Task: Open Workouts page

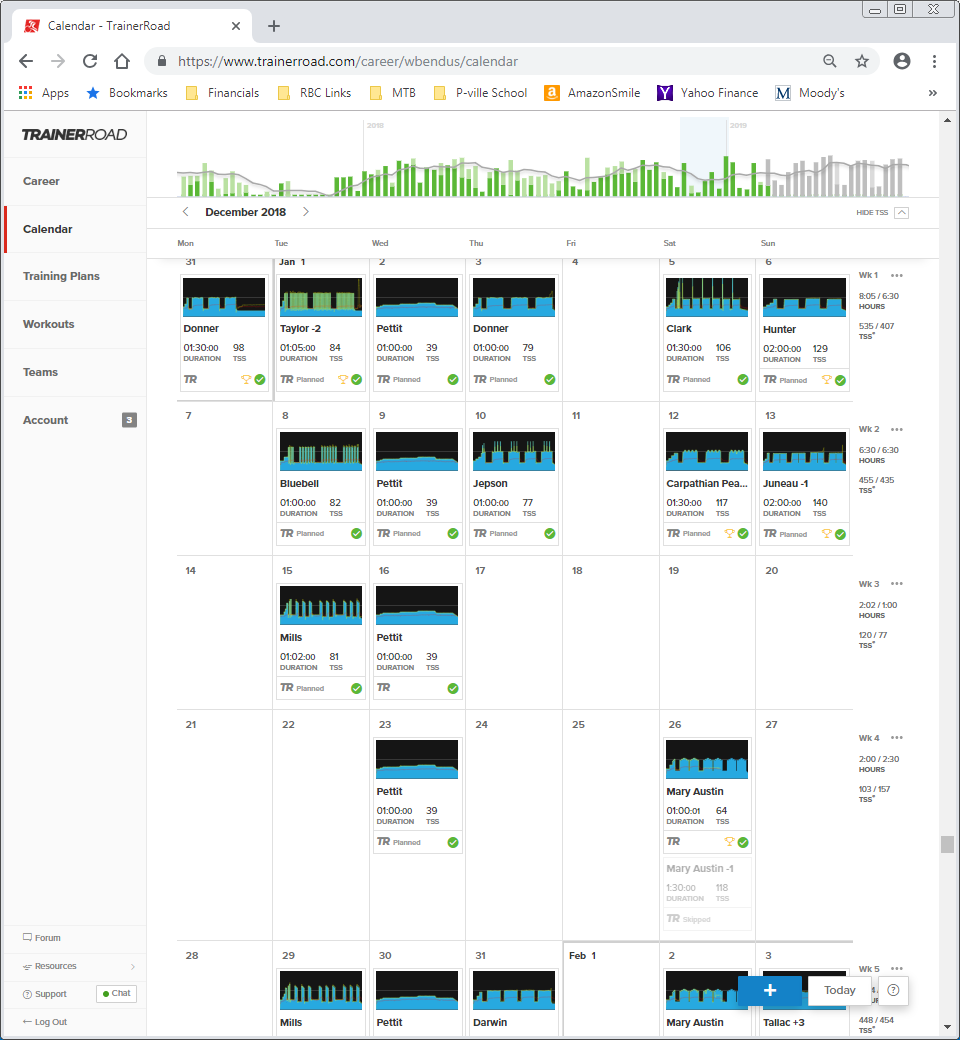Action: click(x=48, y=324)
